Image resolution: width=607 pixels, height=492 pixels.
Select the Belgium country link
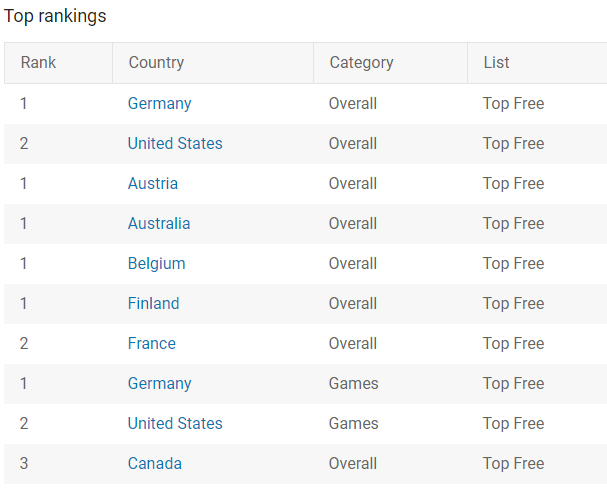click(157, 264)
